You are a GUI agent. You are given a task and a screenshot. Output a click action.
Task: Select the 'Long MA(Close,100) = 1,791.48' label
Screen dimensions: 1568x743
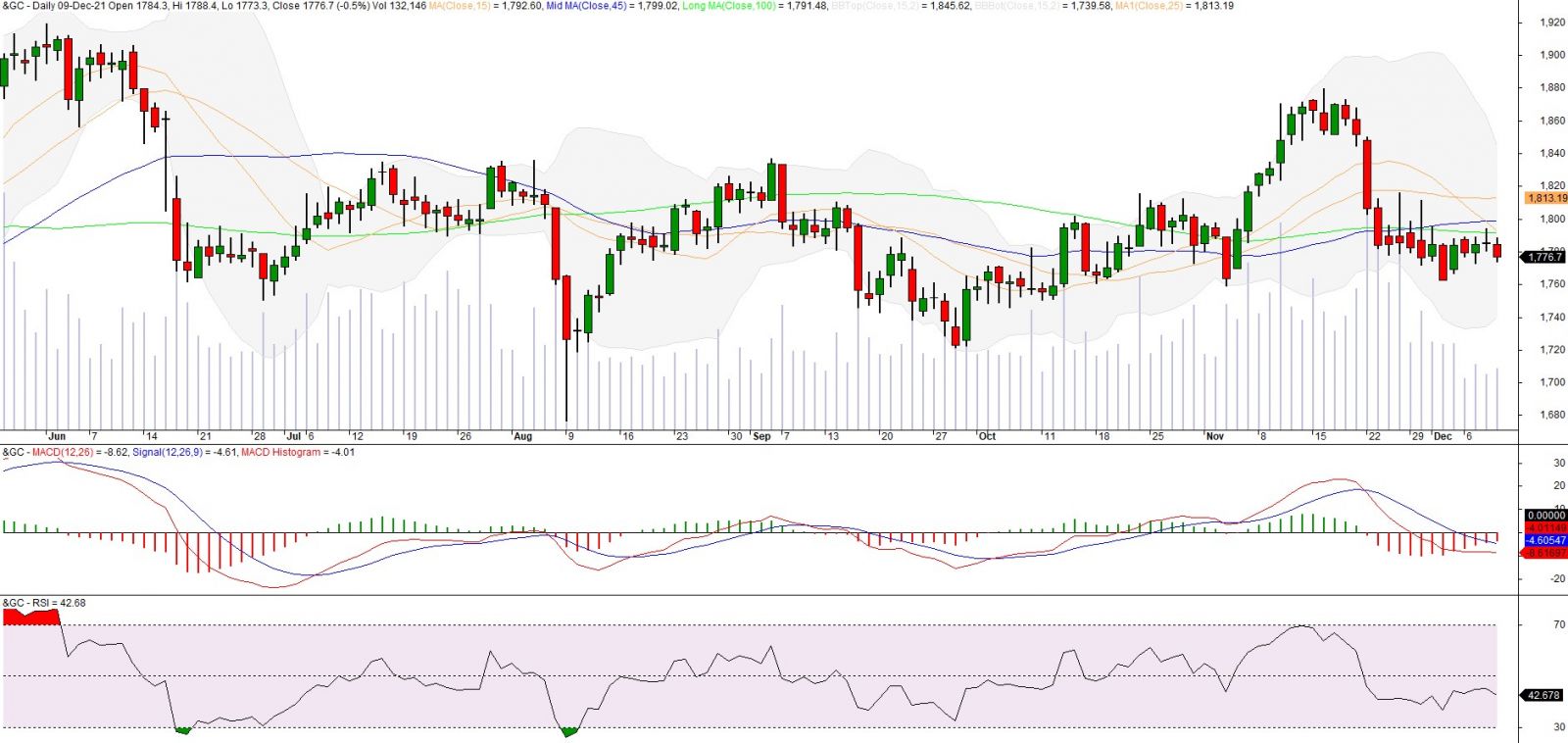755,6
